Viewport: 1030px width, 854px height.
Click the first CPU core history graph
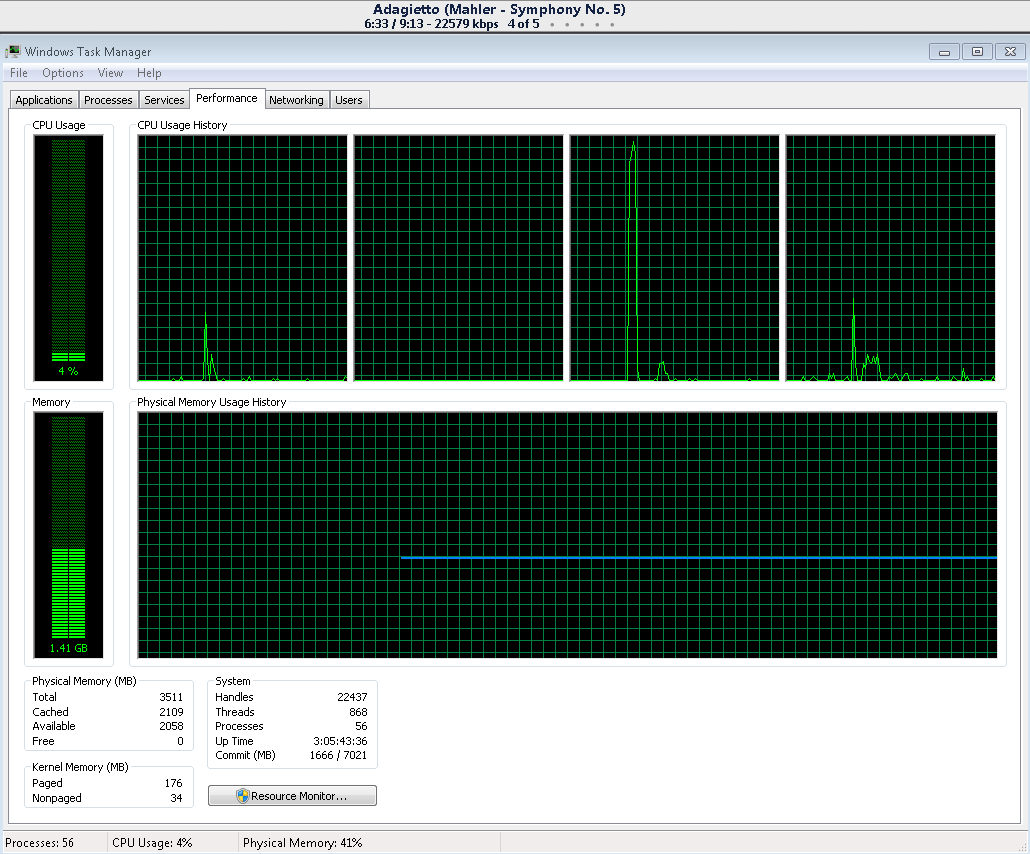242,258
